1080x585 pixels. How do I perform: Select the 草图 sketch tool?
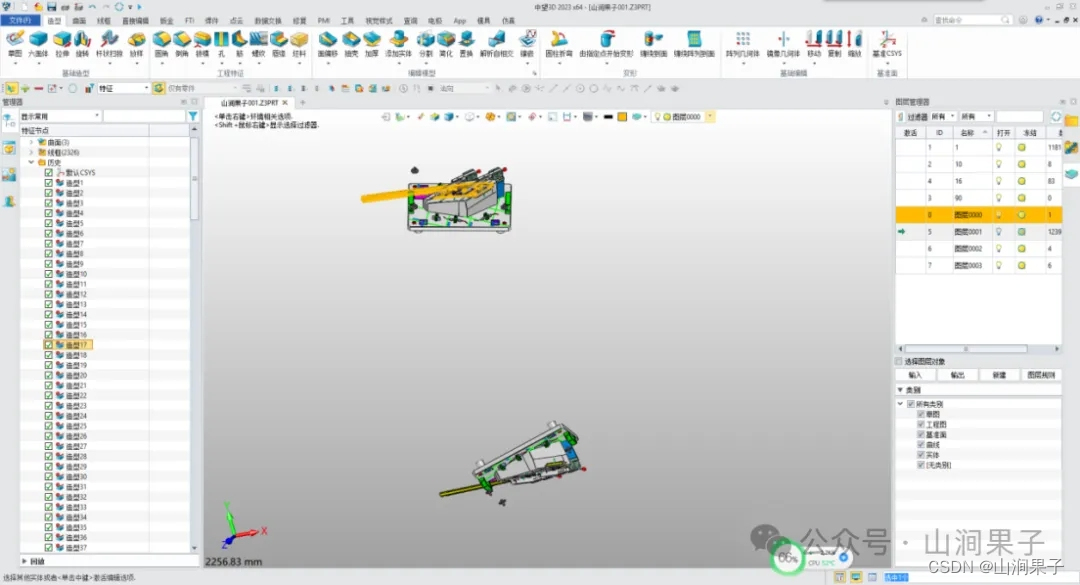[14, 43]
